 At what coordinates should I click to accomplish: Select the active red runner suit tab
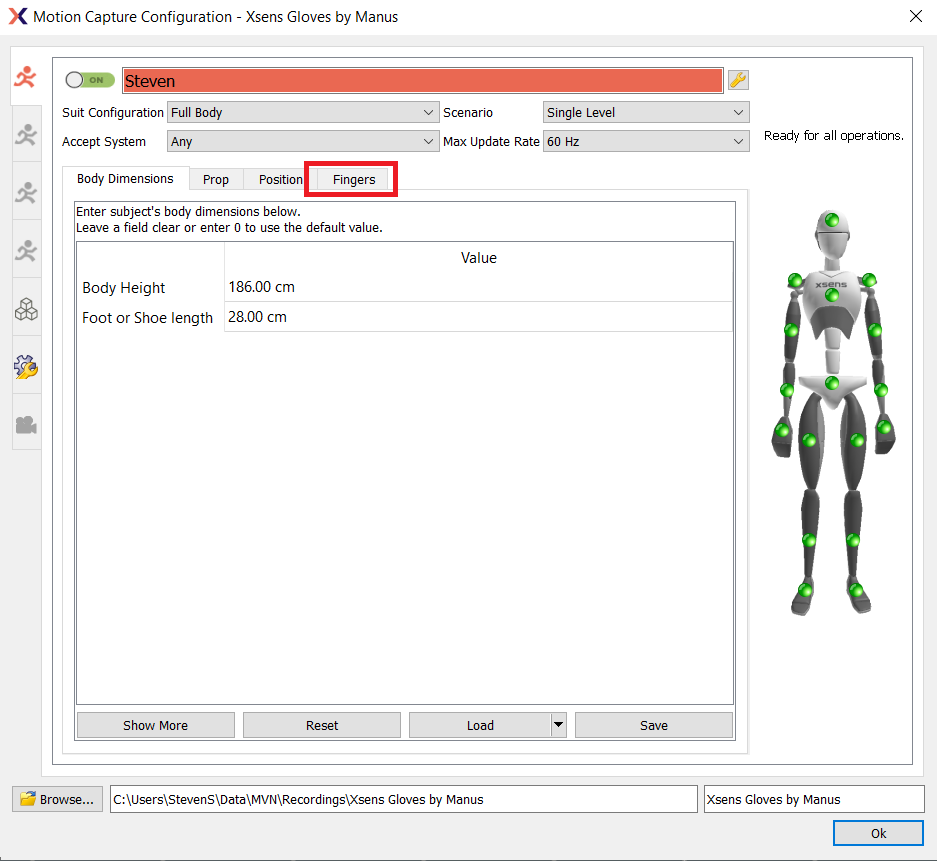tap(26, 78)
